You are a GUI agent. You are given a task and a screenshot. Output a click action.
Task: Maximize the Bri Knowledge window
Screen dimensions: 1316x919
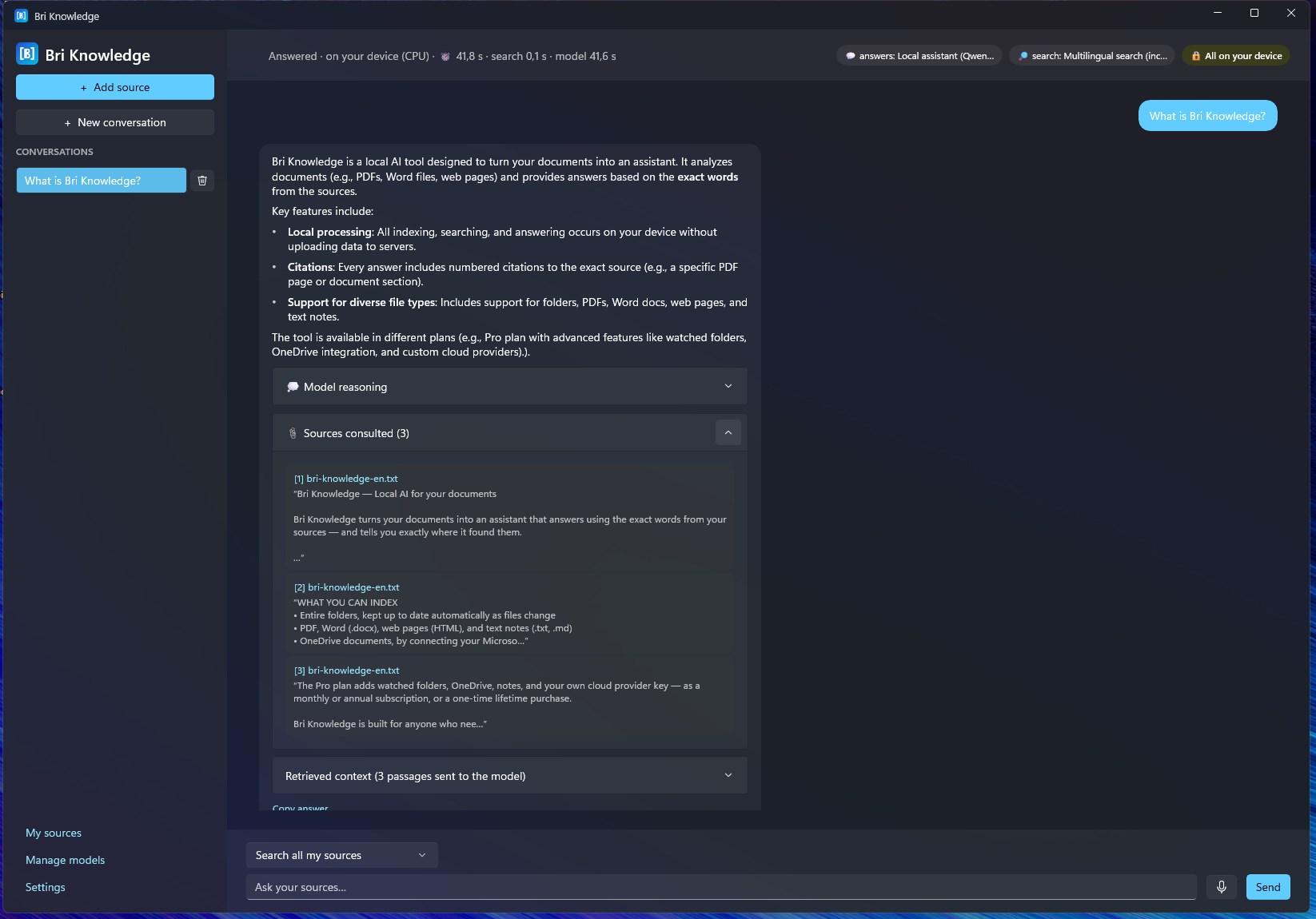[1254, 13]
